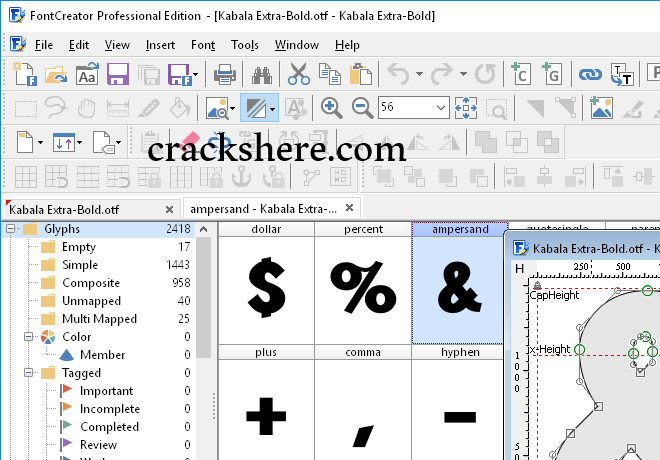Click the CapHeight guideline label
The image size is (660, 460).
(554, 295)
